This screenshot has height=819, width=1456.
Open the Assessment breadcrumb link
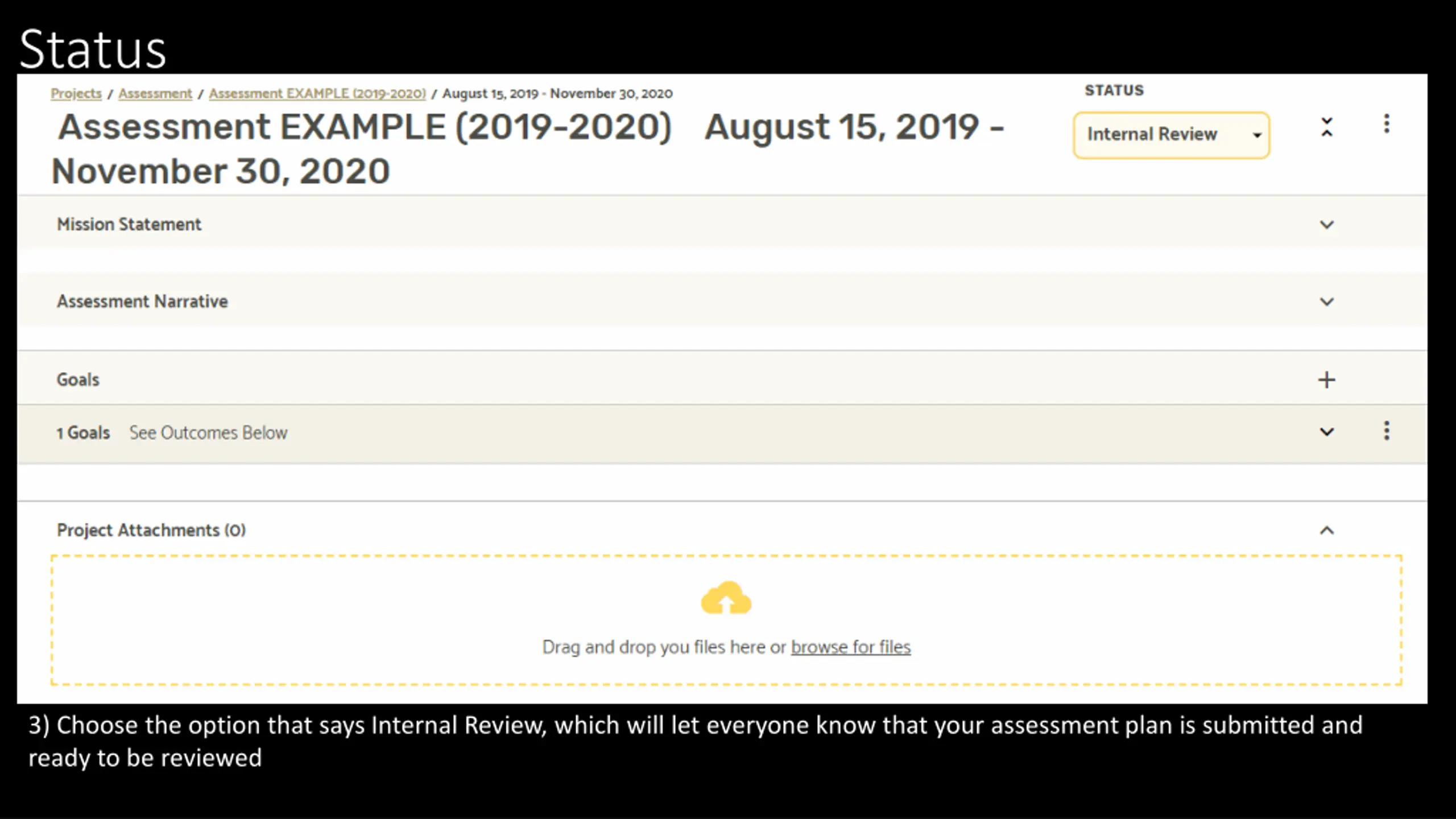(155, 93)
